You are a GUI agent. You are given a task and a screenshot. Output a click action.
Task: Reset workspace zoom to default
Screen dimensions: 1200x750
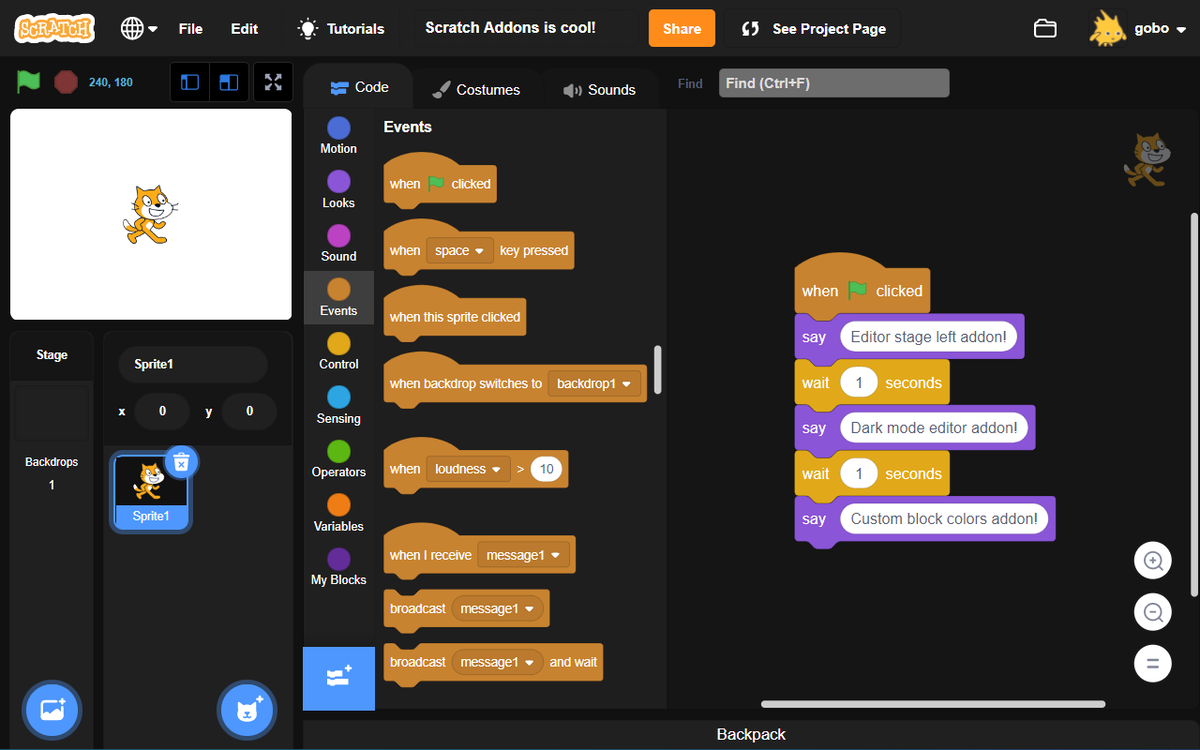[x=1153, y=663]
